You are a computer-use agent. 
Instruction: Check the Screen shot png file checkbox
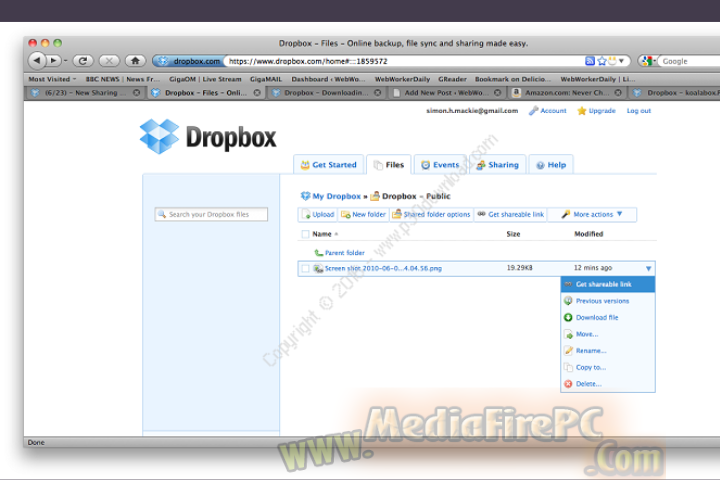pos(305,268)
